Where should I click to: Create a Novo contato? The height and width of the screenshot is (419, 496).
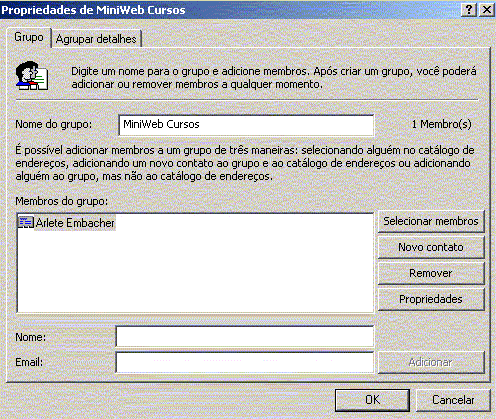[431, 247]
